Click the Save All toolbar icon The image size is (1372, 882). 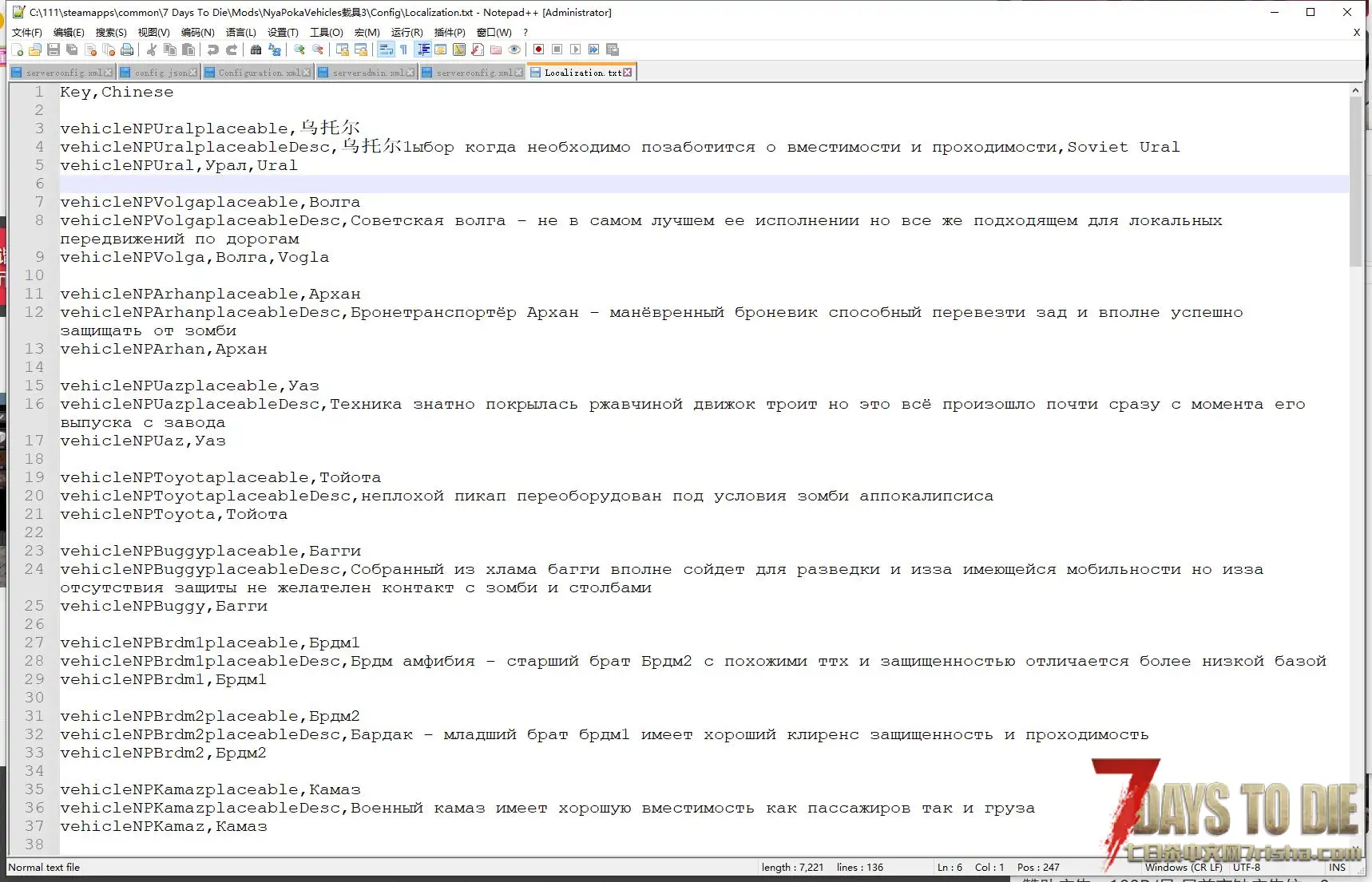tap(72, 49)
